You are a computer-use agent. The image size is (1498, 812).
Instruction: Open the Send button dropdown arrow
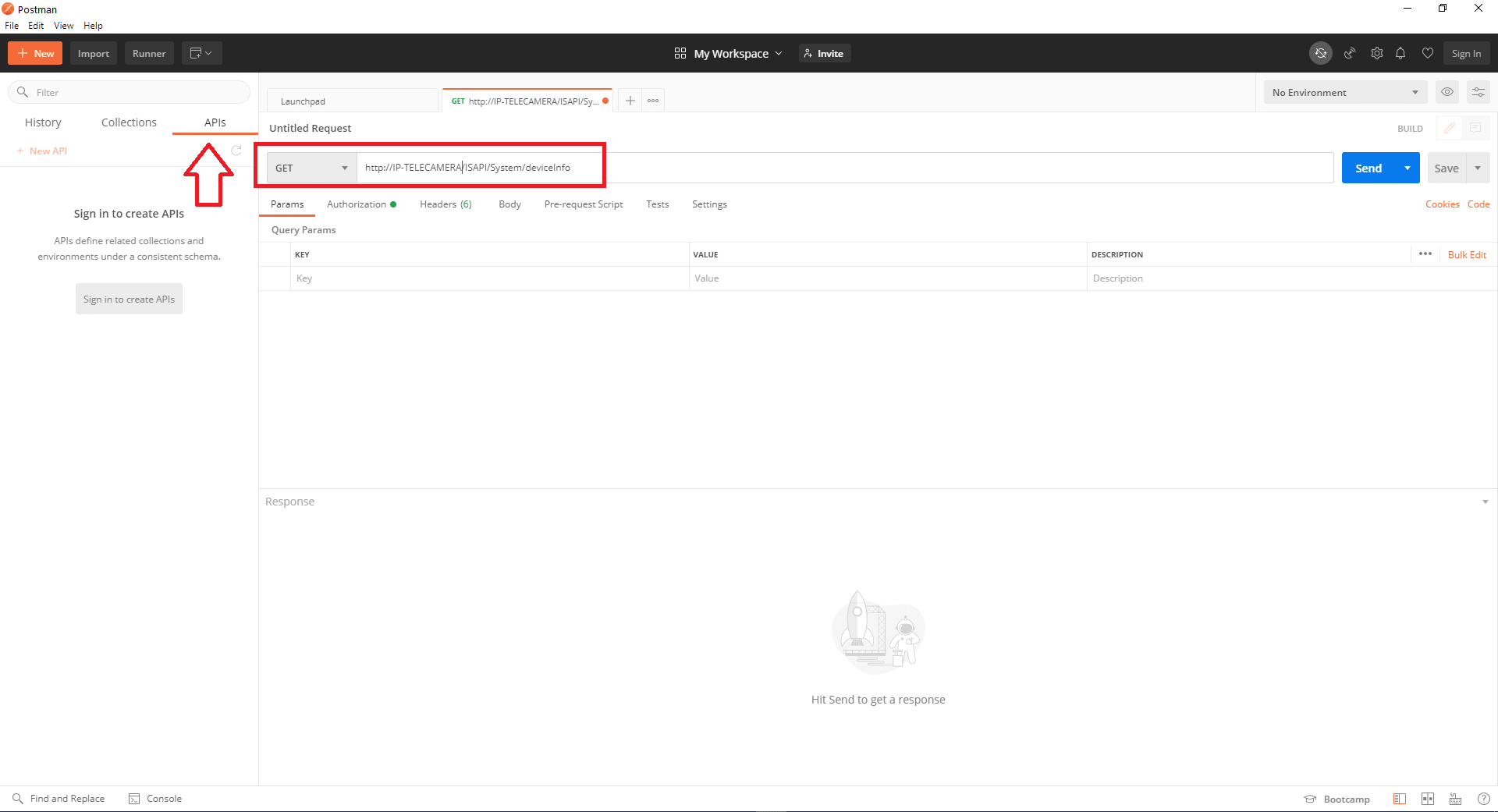[x=1407, y=168]
